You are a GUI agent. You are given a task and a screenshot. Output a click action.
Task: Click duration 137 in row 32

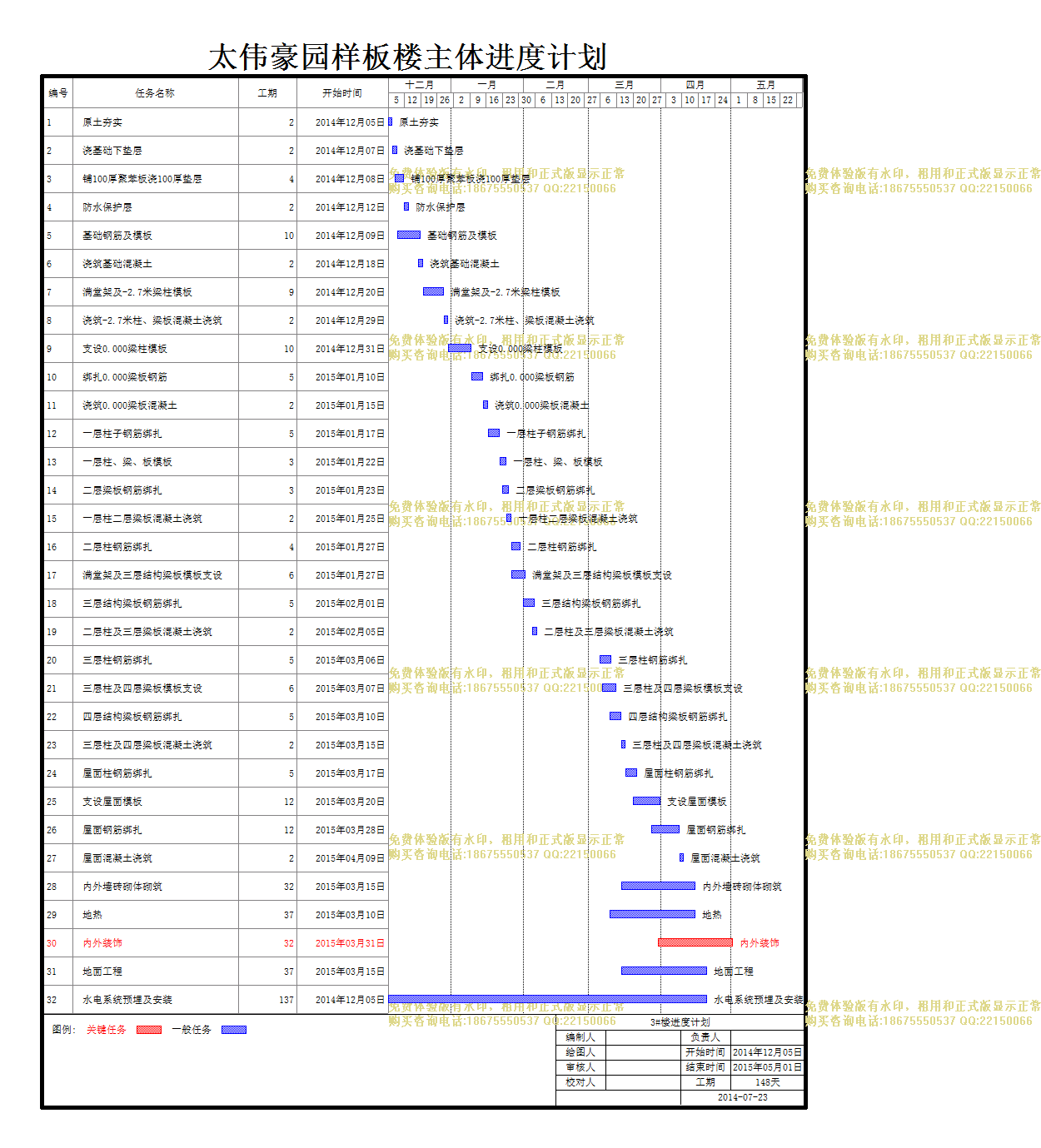(x=286, y=1000)
